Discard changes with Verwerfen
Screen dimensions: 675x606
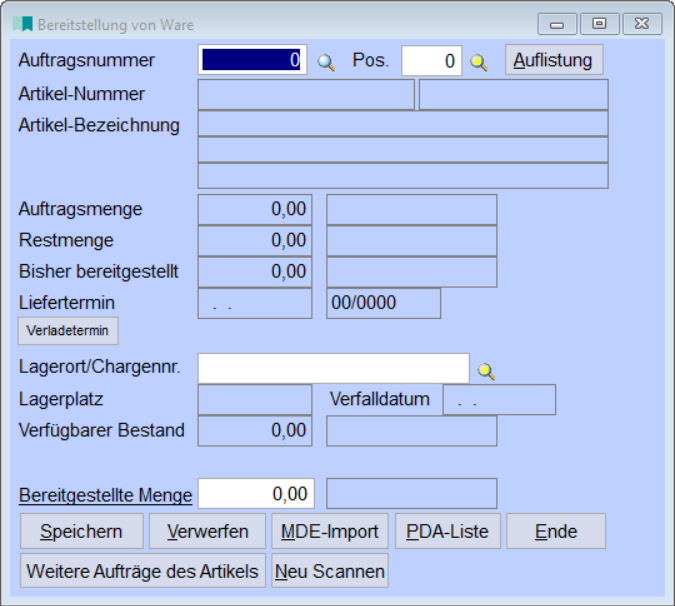[207, 531]
